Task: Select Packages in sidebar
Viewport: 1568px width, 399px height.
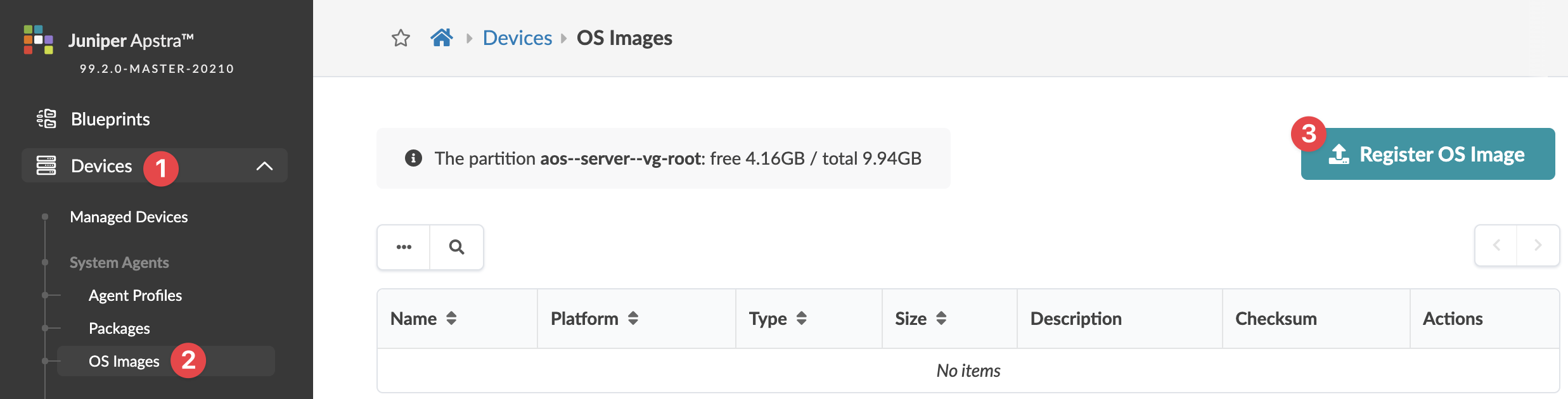Action: tap(119, 328)
